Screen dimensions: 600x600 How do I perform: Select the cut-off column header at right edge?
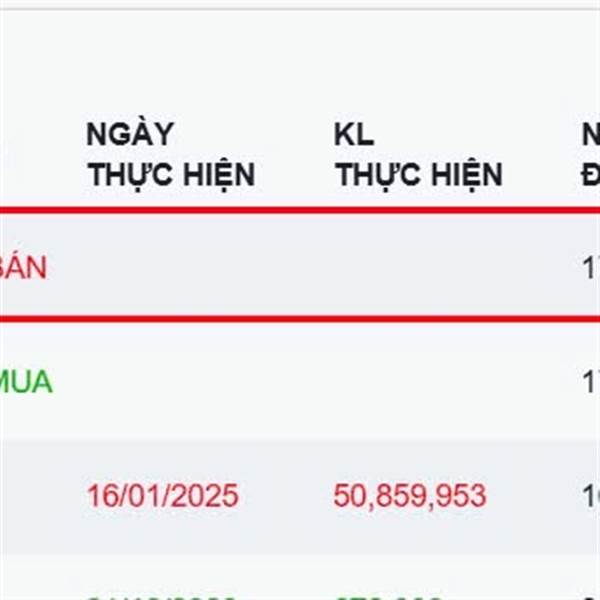pyautogui.click(x=591, y=154)
